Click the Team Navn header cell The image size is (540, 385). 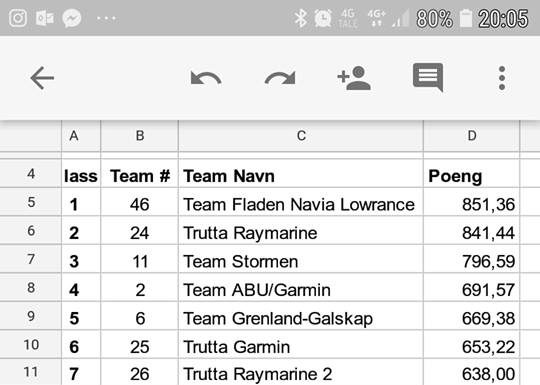(x=301, y=174)
